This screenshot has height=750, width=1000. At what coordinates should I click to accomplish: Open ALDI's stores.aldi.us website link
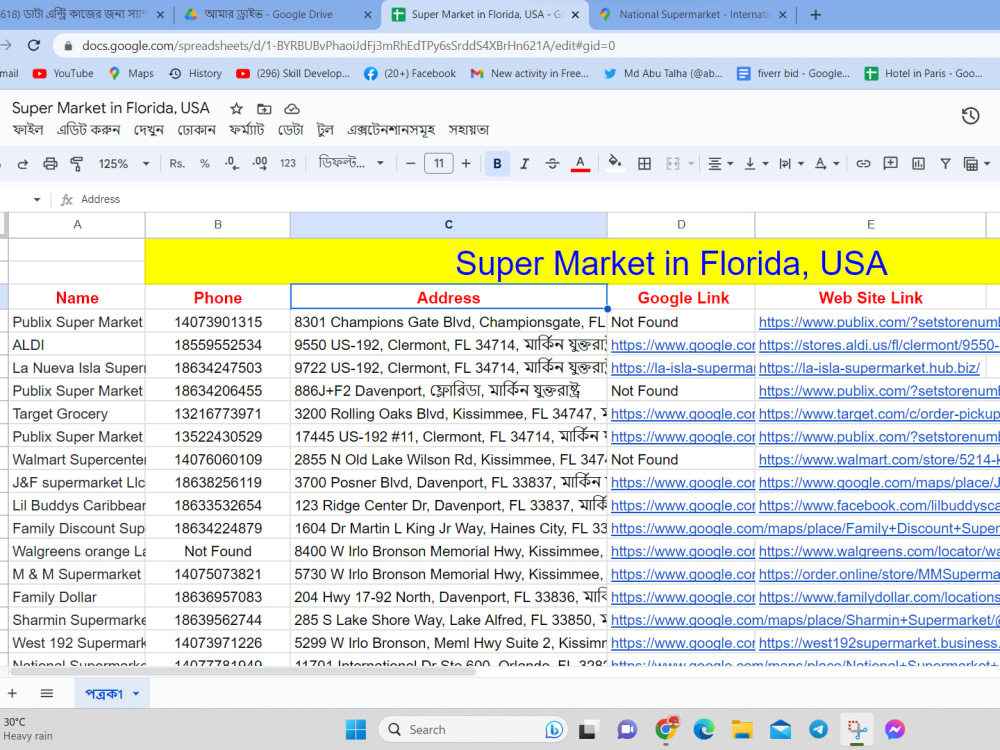(878, 345)
